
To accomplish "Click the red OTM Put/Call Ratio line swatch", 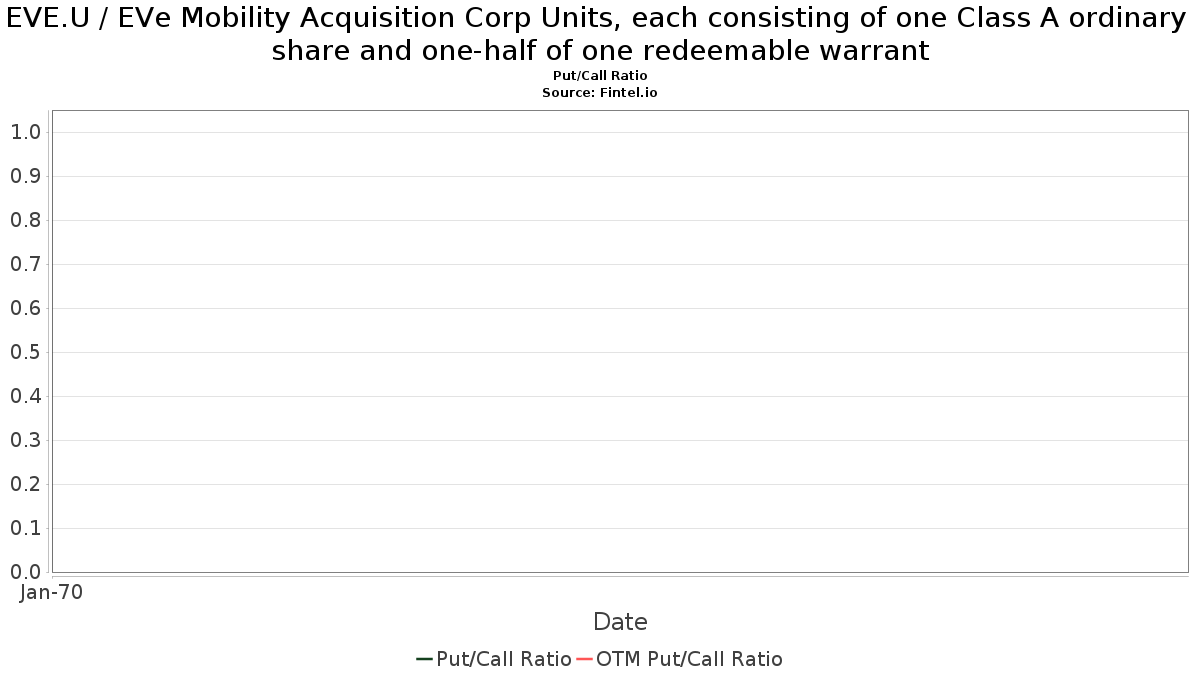I will 584,659.
